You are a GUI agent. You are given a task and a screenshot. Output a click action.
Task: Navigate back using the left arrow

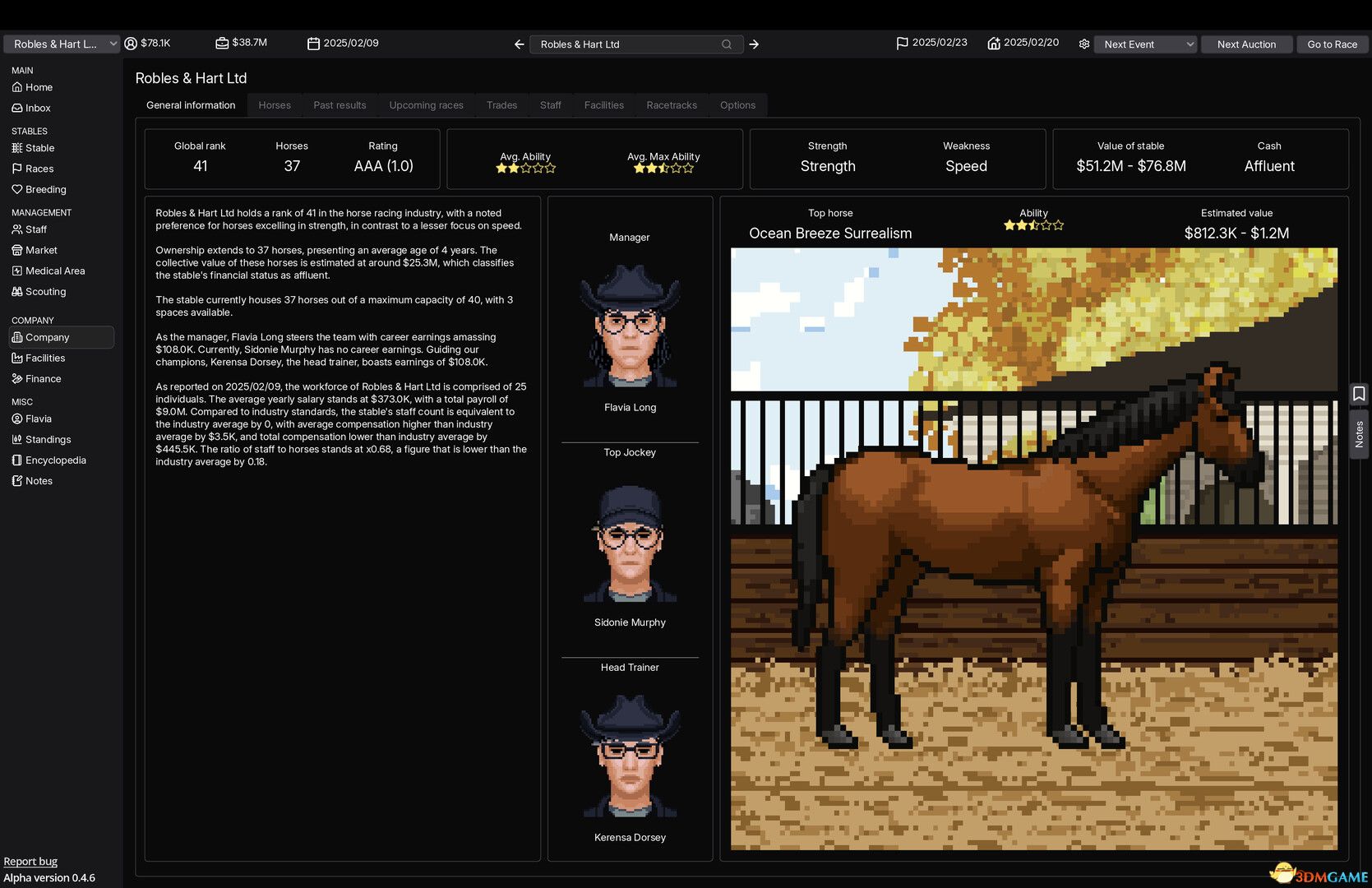tap(518, 44)
